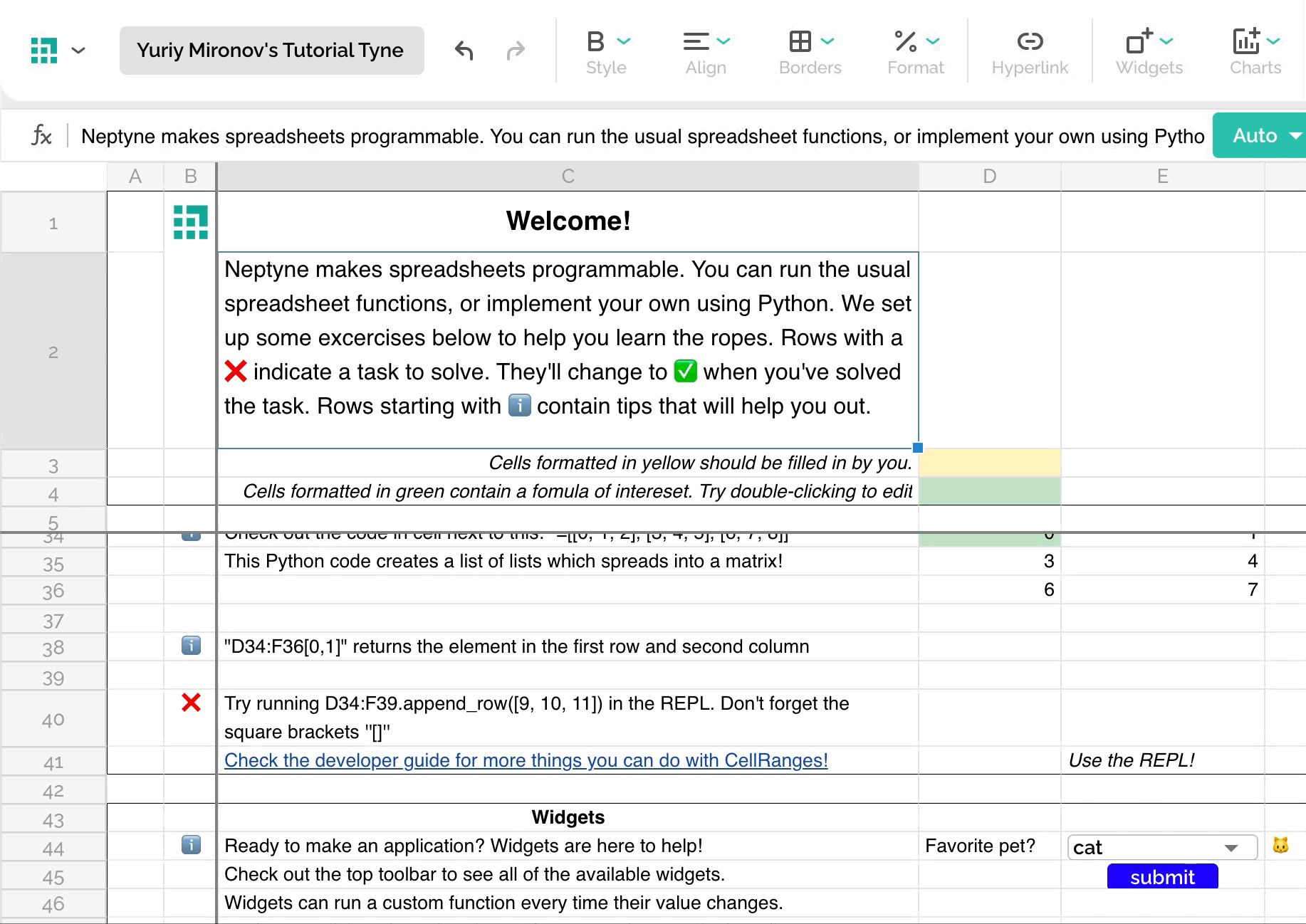The image size is (1306, 924).
Task: Expand the Widgets dropdown chevron
Action: click(x=1166, y=41)
